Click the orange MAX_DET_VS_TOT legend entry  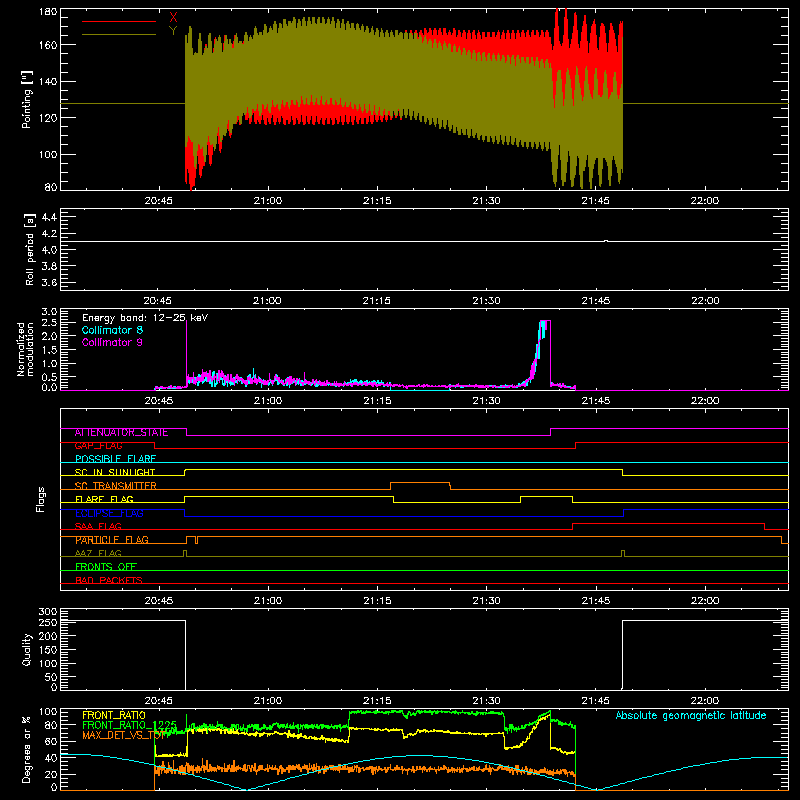(x=123, y=736)
